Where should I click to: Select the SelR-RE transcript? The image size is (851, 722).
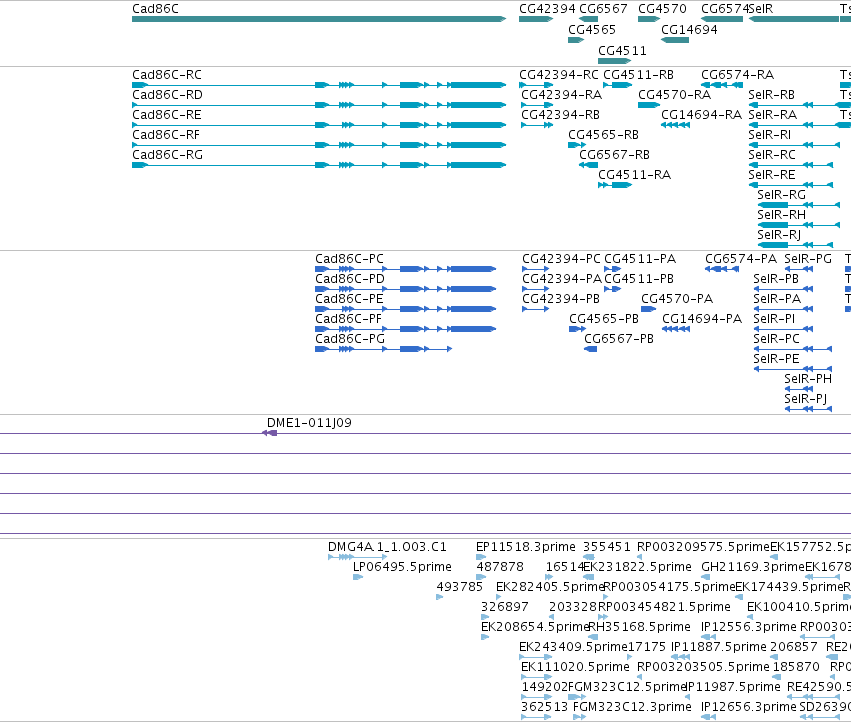pyautogui.click(x=791, y=185)
